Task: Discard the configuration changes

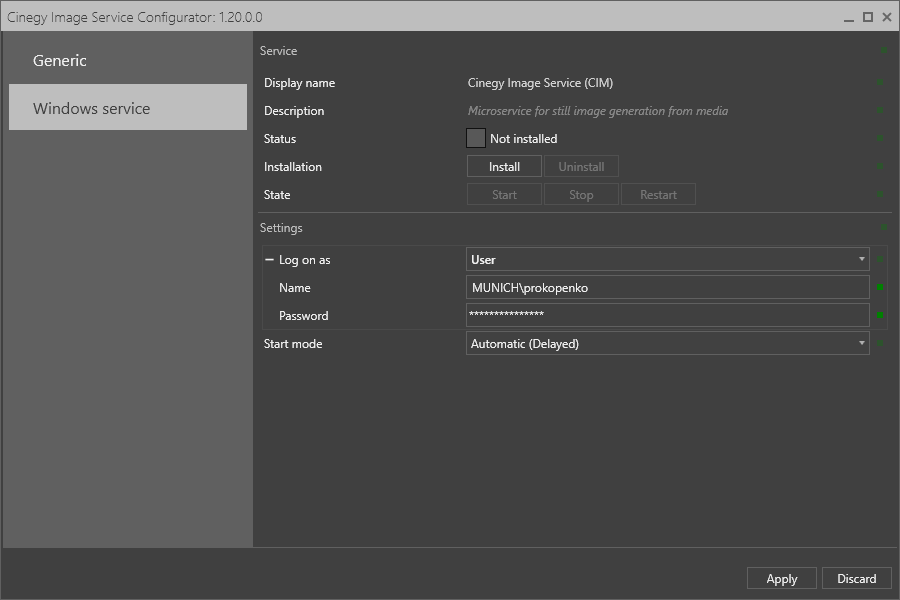Action: 856,578
